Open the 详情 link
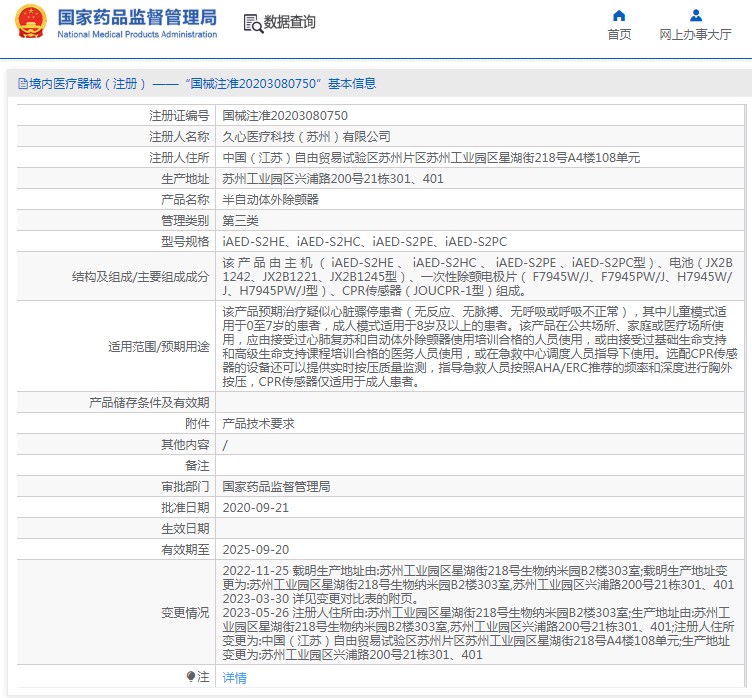This screenshot has width=752, height=698. 234,677
